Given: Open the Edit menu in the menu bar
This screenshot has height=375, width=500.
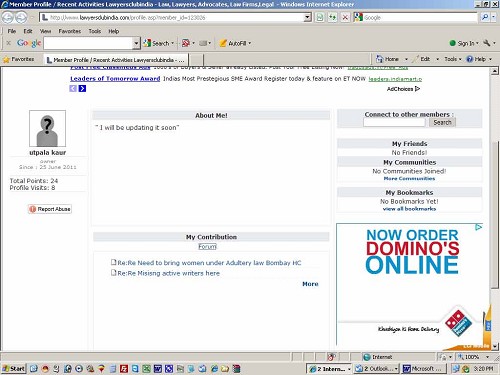Looking at the screenshot, I should 28,31.
